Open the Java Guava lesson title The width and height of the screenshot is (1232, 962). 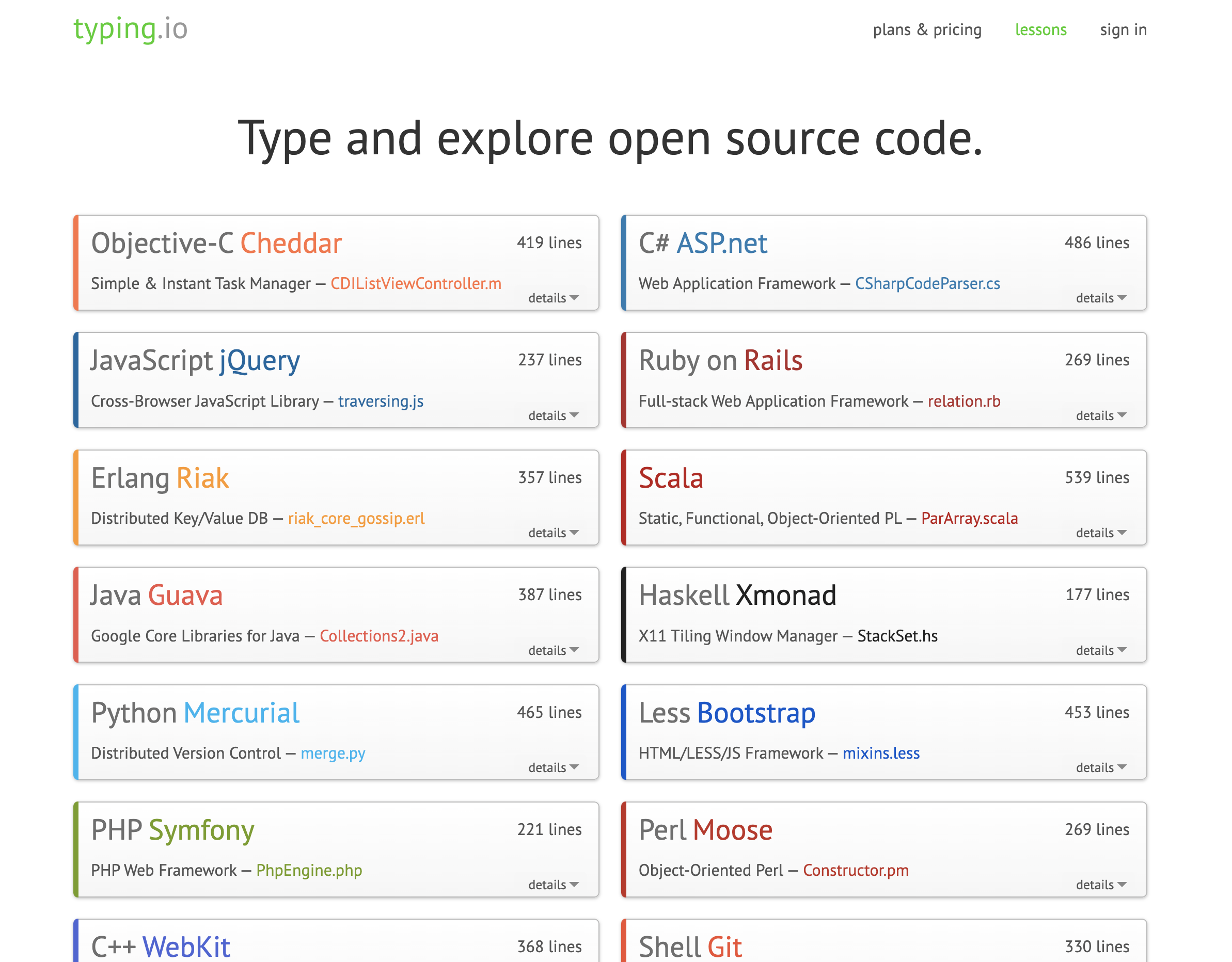coord(157,596)
